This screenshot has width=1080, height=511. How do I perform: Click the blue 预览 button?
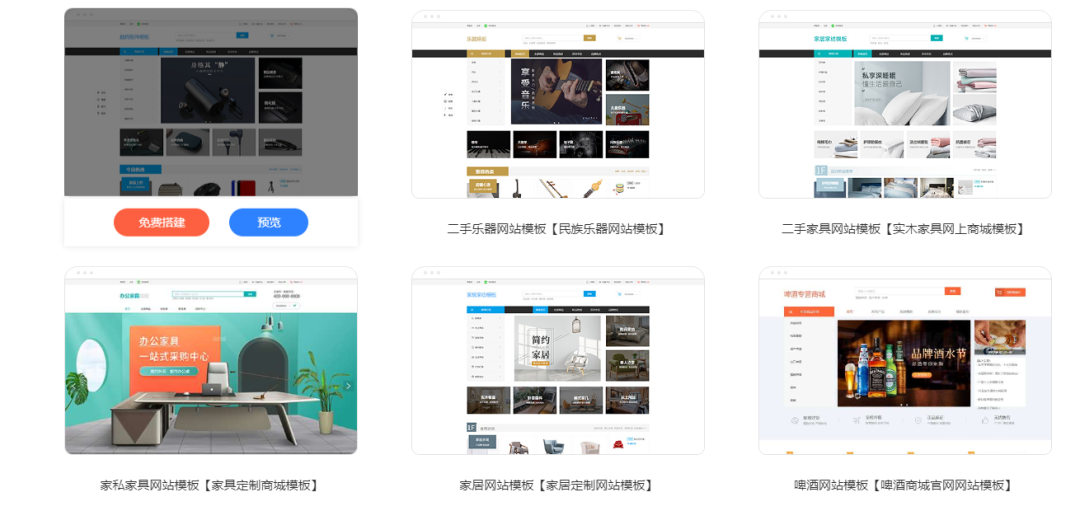coord(269,222)
